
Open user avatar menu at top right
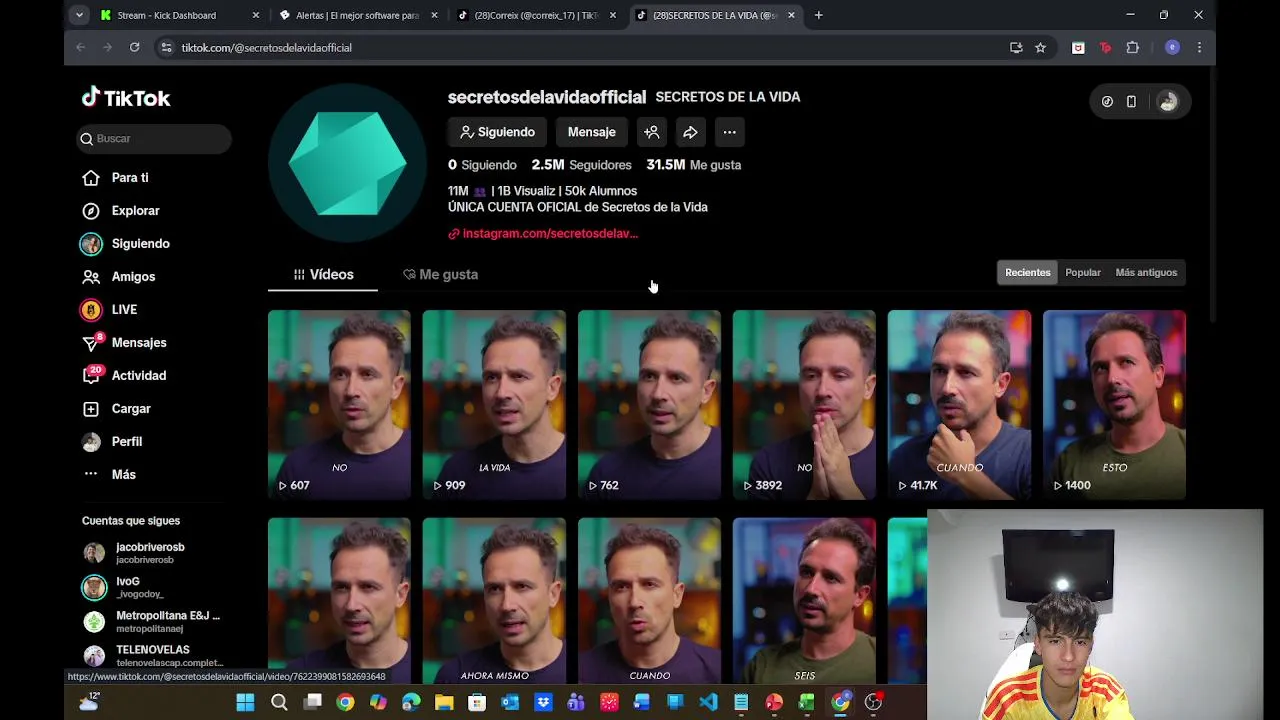pos(1167,102)
